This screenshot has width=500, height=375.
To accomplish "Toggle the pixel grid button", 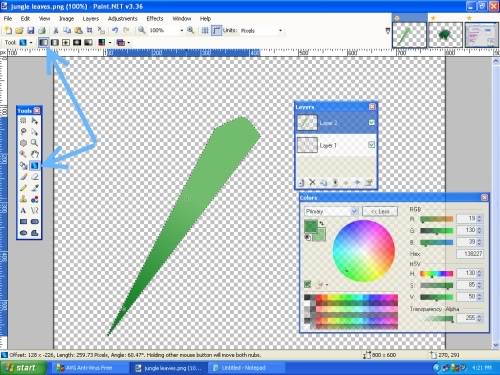I will coord(205,30).
